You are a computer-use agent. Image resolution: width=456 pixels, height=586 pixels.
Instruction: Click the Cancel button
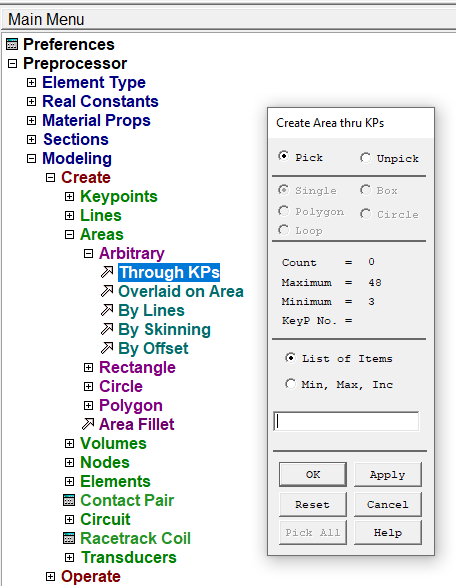(388, 505)
